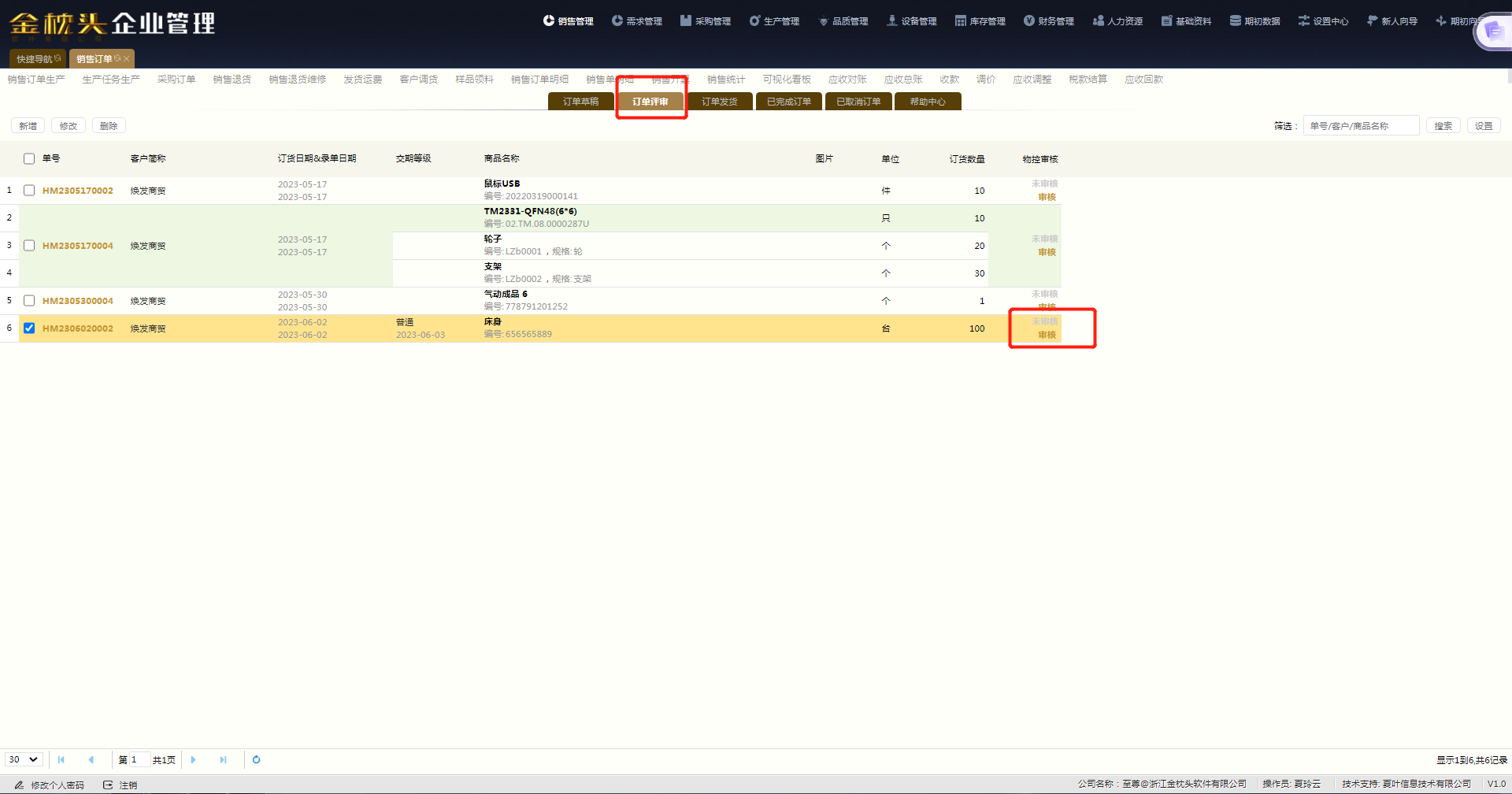Click the 新增 button

(x=28, y=126)
